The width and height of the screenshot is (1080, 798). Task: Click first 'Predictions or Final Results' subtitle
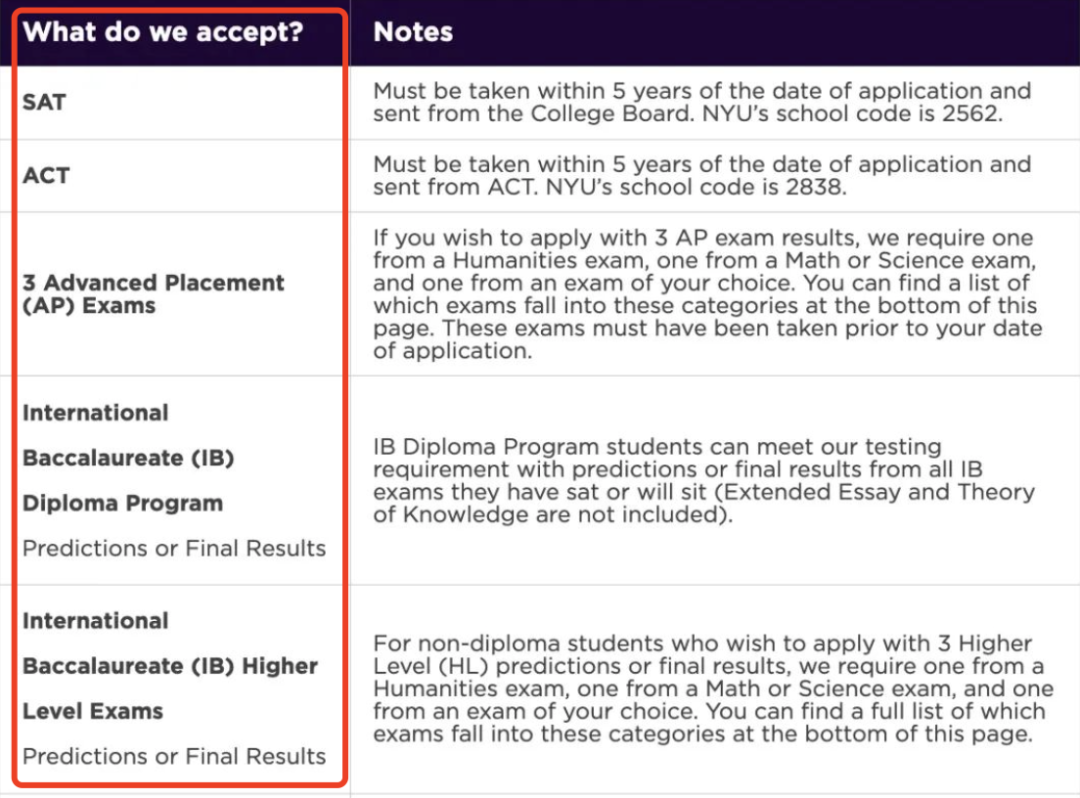pos(174,548)
